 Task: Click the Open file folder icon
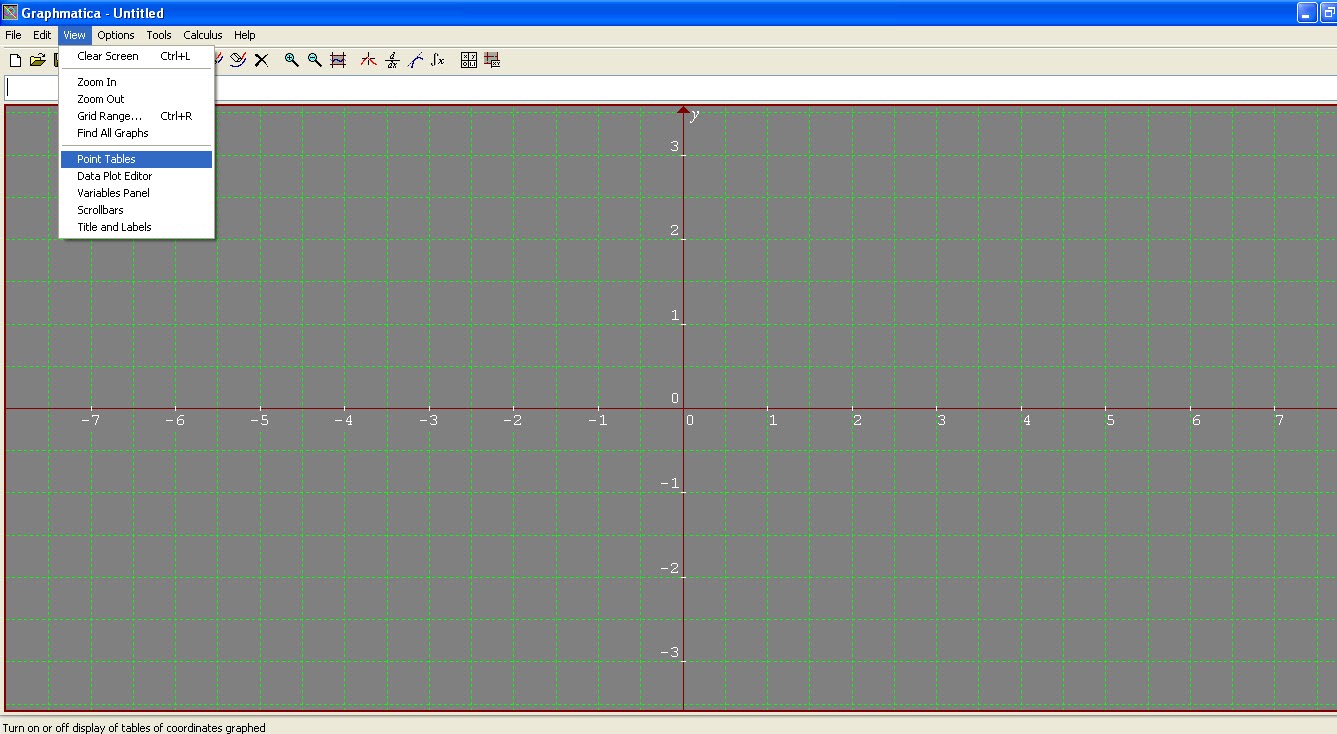pyautogui.click(x=38, y=60)
